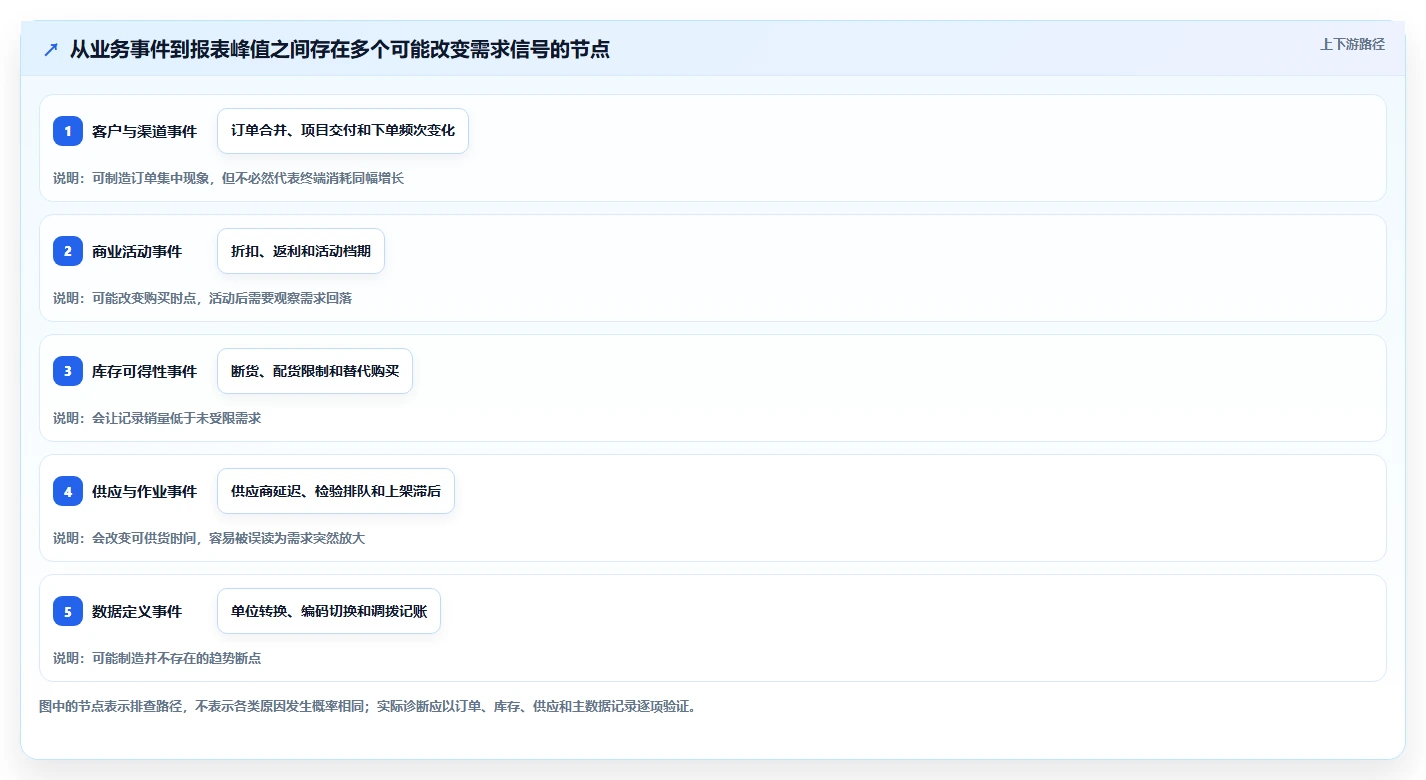Select the number 3 badge for 库存可得性事件
This screenshot has width=1426, height=780.
pos(68,371)
